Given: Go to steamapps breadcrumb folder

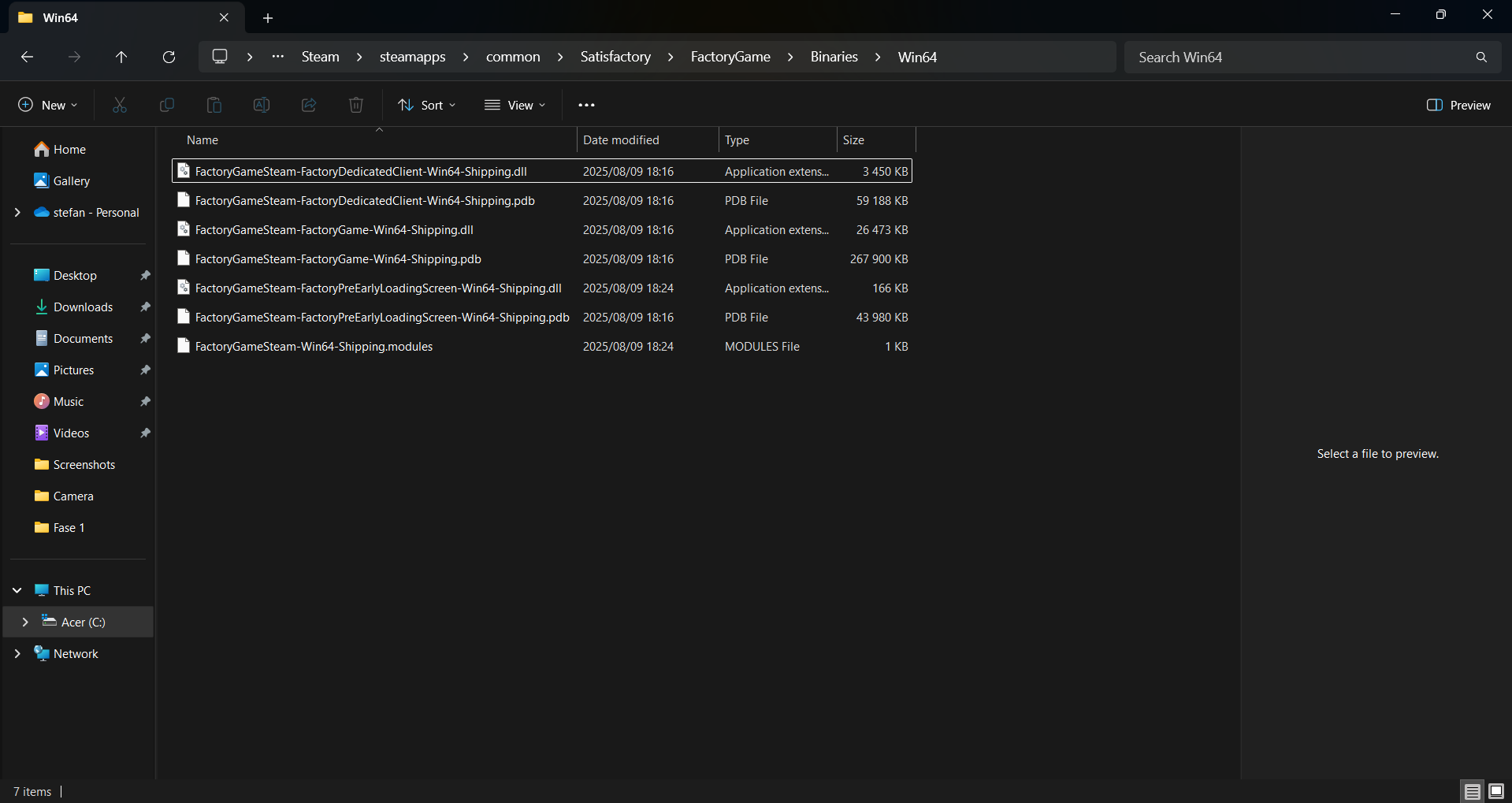Looking at the screenshot, I should 413,57.
